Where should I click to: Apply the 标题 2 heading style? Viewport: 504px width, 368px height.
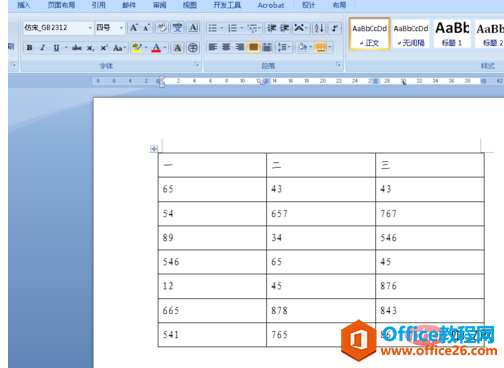[x=489, y=34]
